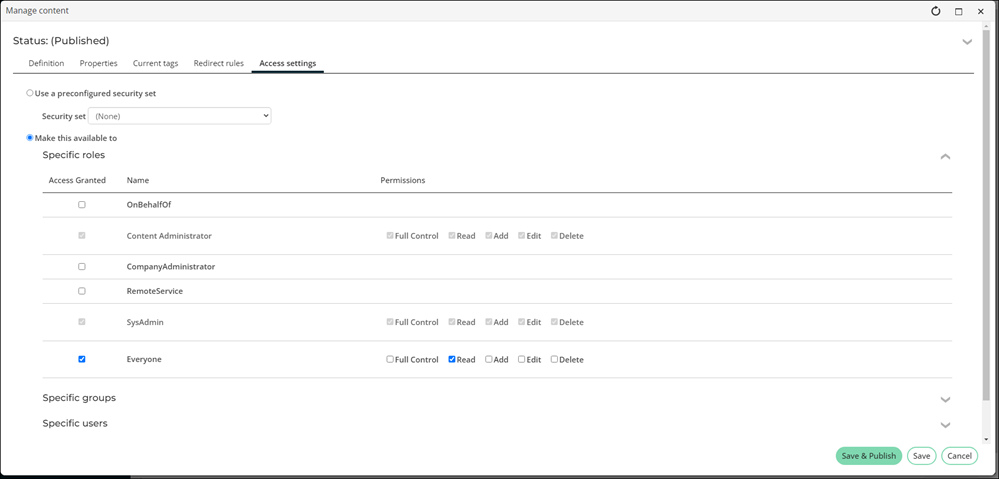
Task: Revoke access for Everyone role
Action: pos(82,359)
